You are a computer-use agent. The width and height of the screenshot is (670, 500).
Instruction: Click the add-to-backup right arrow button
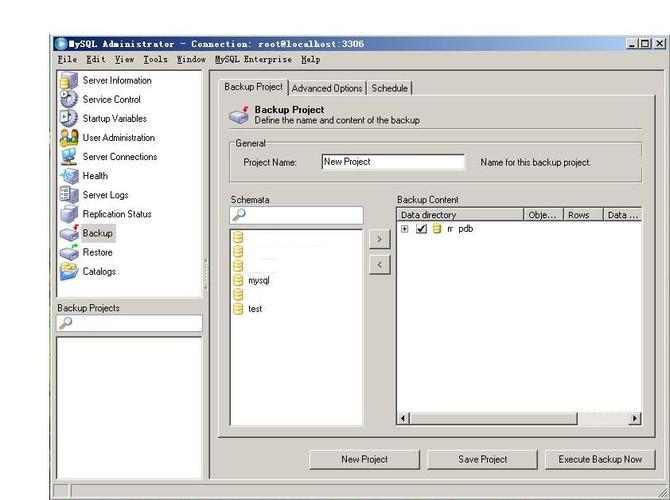point(379,240)
